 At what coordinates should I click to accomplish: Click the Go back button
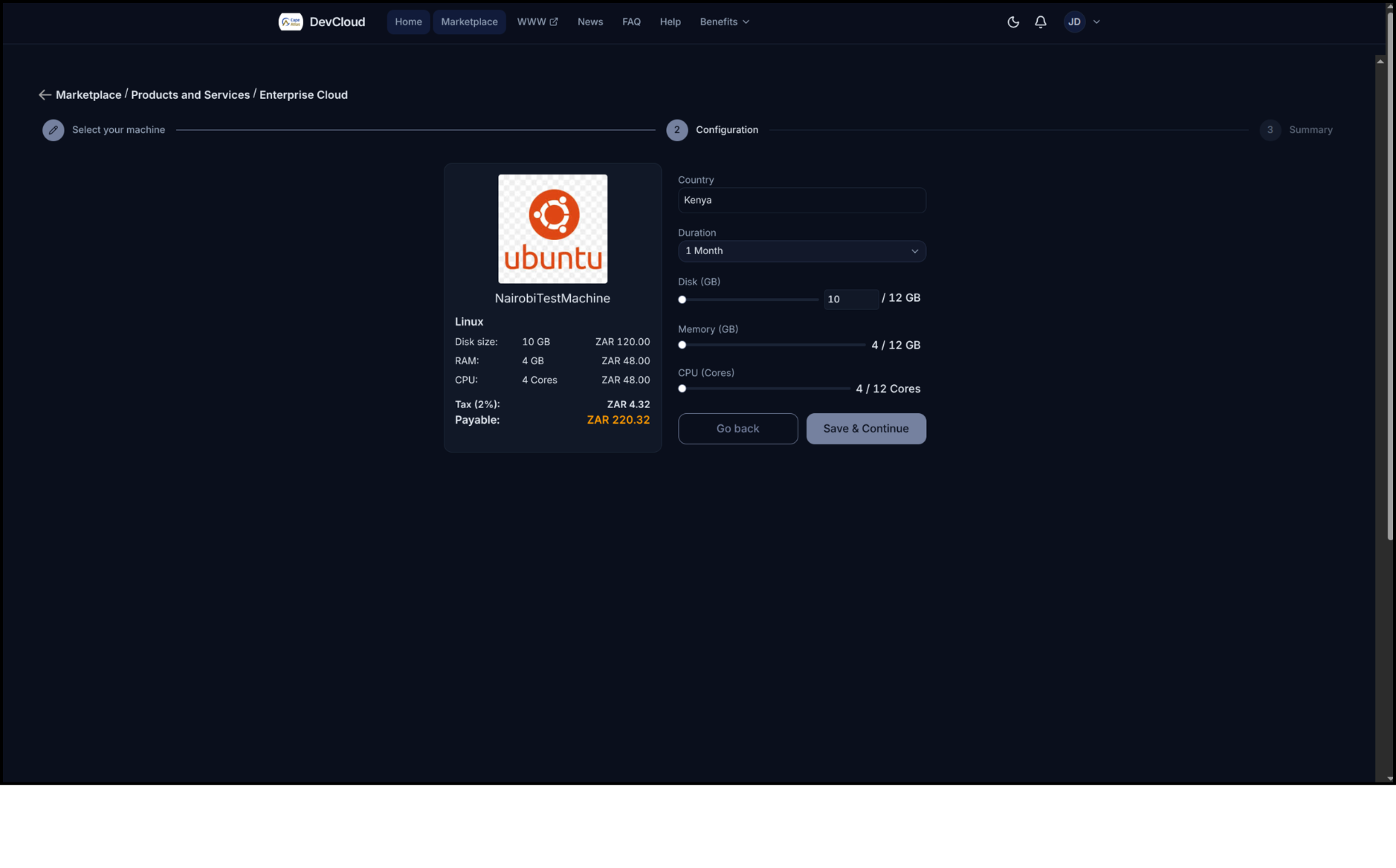pos(737,429)
